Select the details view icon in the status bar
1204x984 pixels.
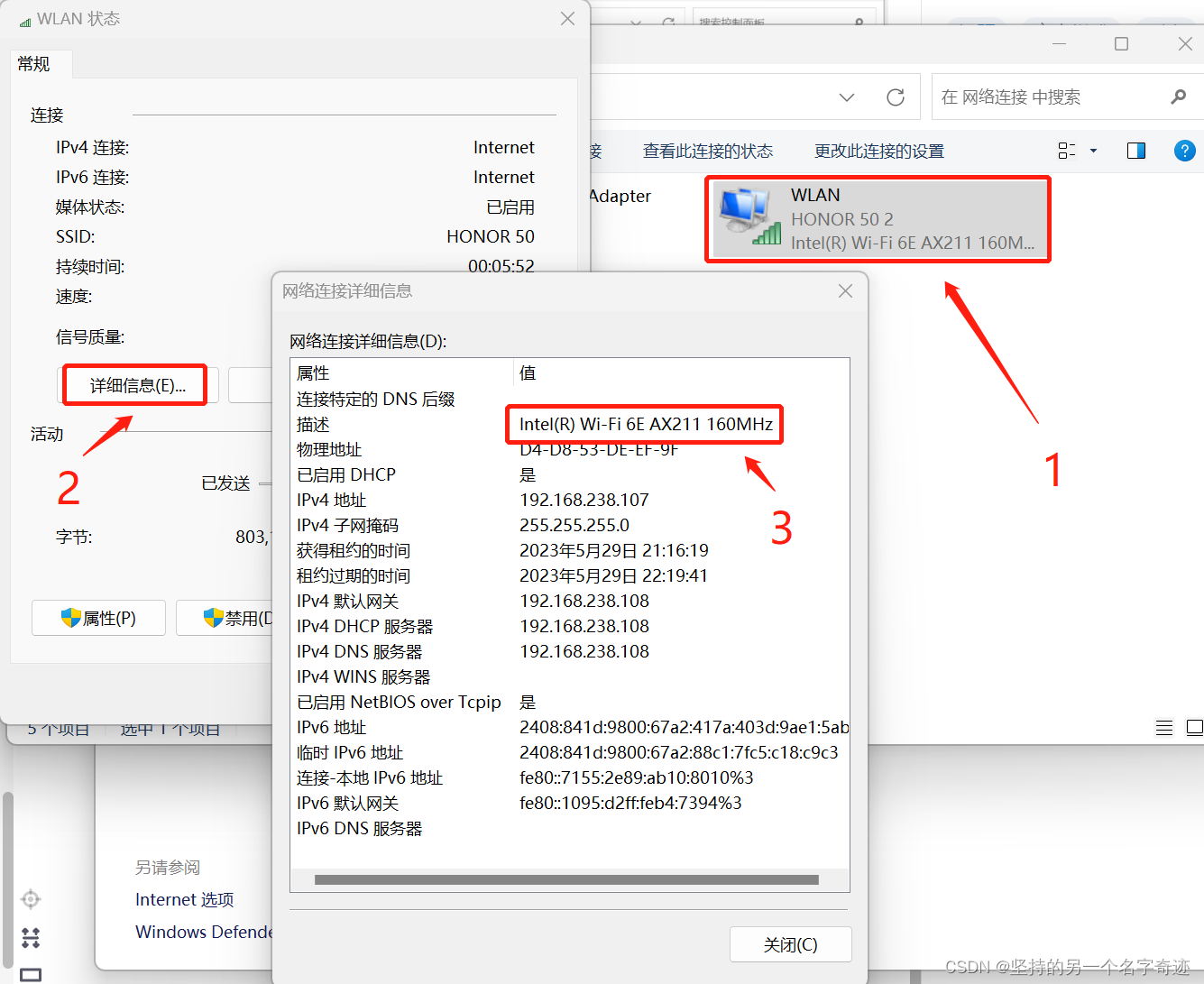pyautogui.click(x=1164, y=728)
